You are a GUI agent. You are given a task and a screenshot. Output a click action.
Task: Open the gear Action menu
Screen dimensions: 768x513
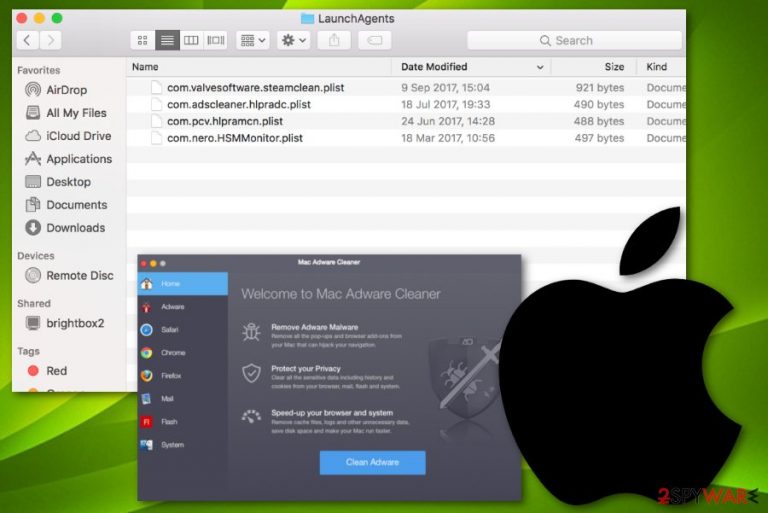tap(293, 40)
